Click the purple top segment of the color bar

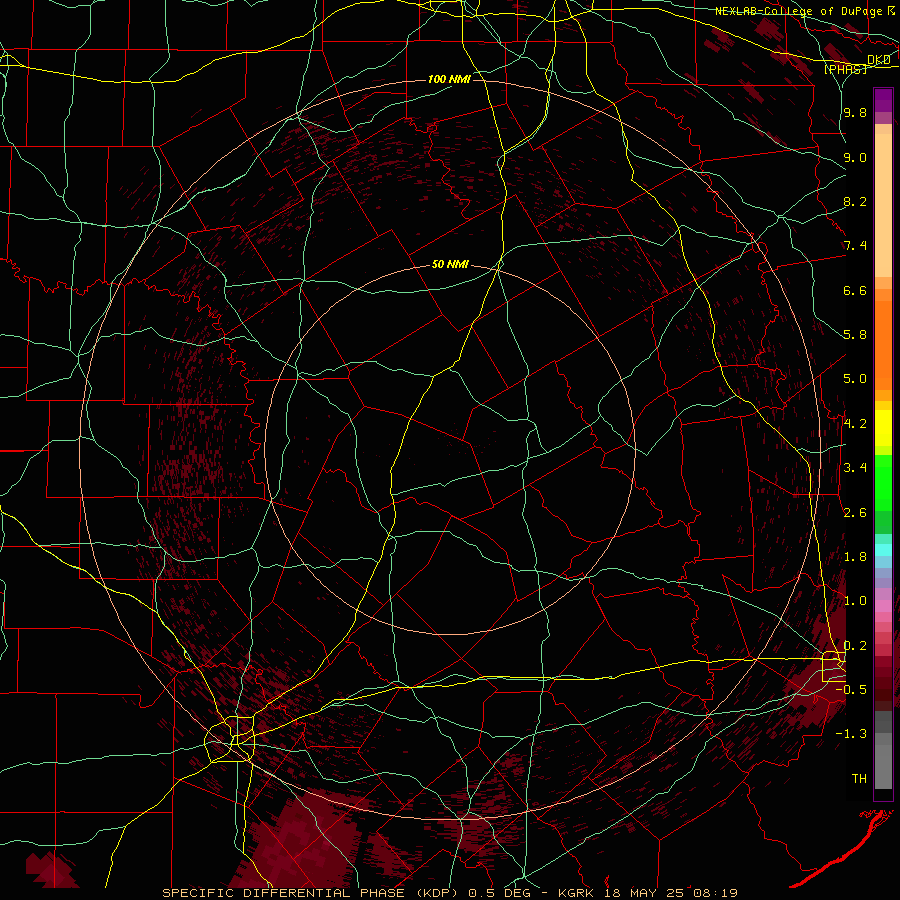tap(883, 100)
